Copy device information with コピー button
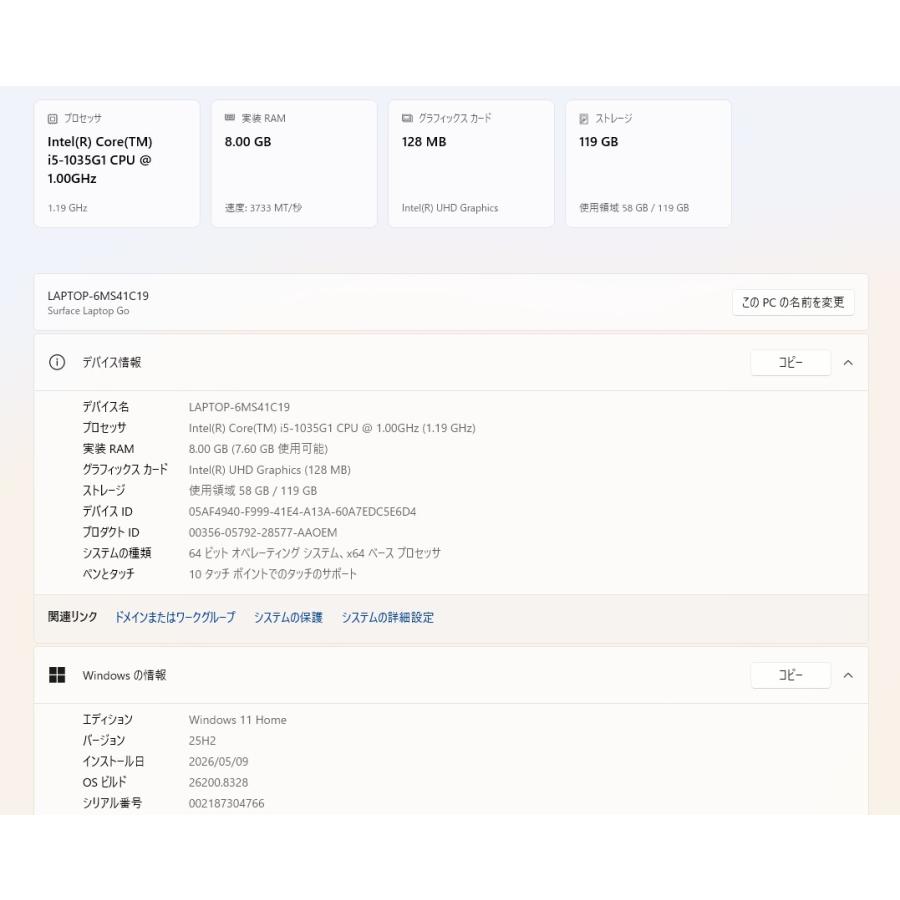This screenshot has height=900, width=900. click(x=790, y=363)
